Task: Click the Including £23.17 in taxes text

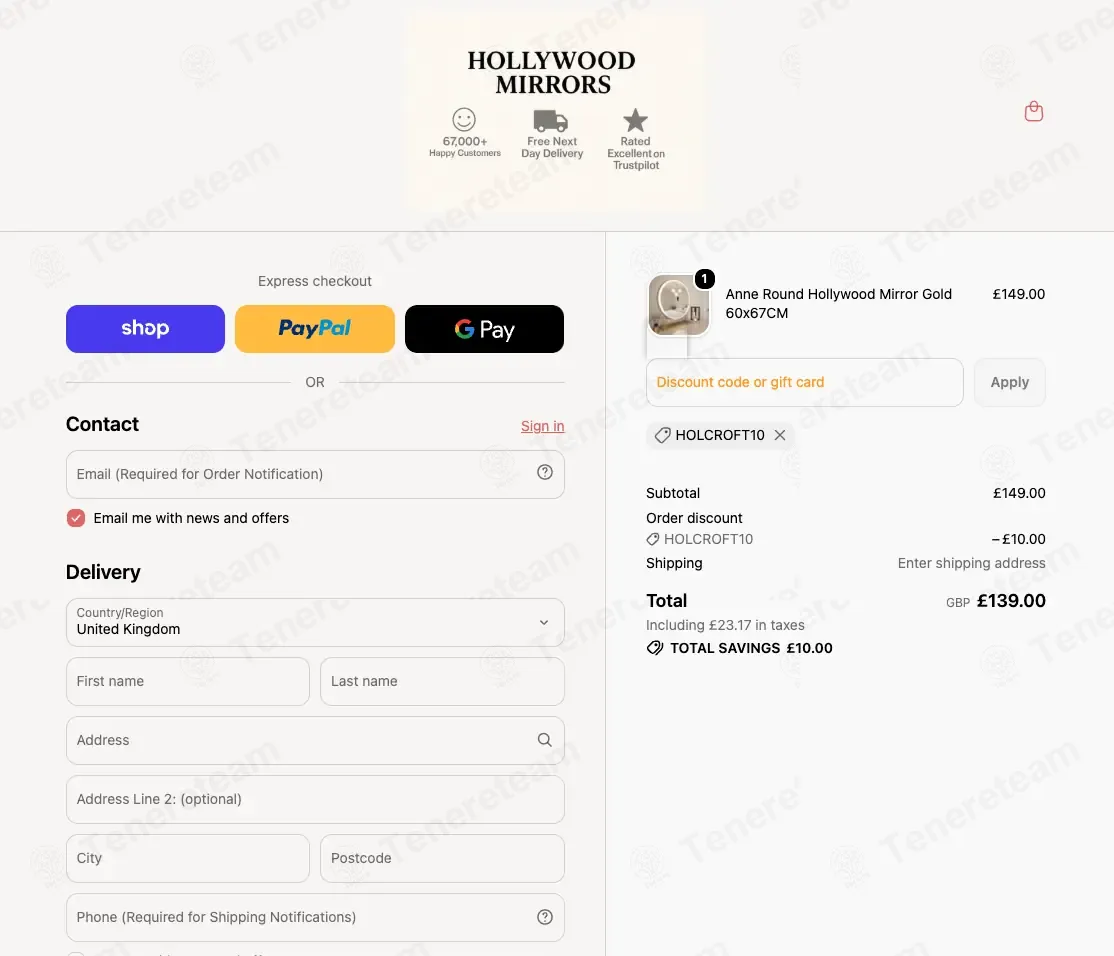Action: pyautogui.click(x=725, y=625)
